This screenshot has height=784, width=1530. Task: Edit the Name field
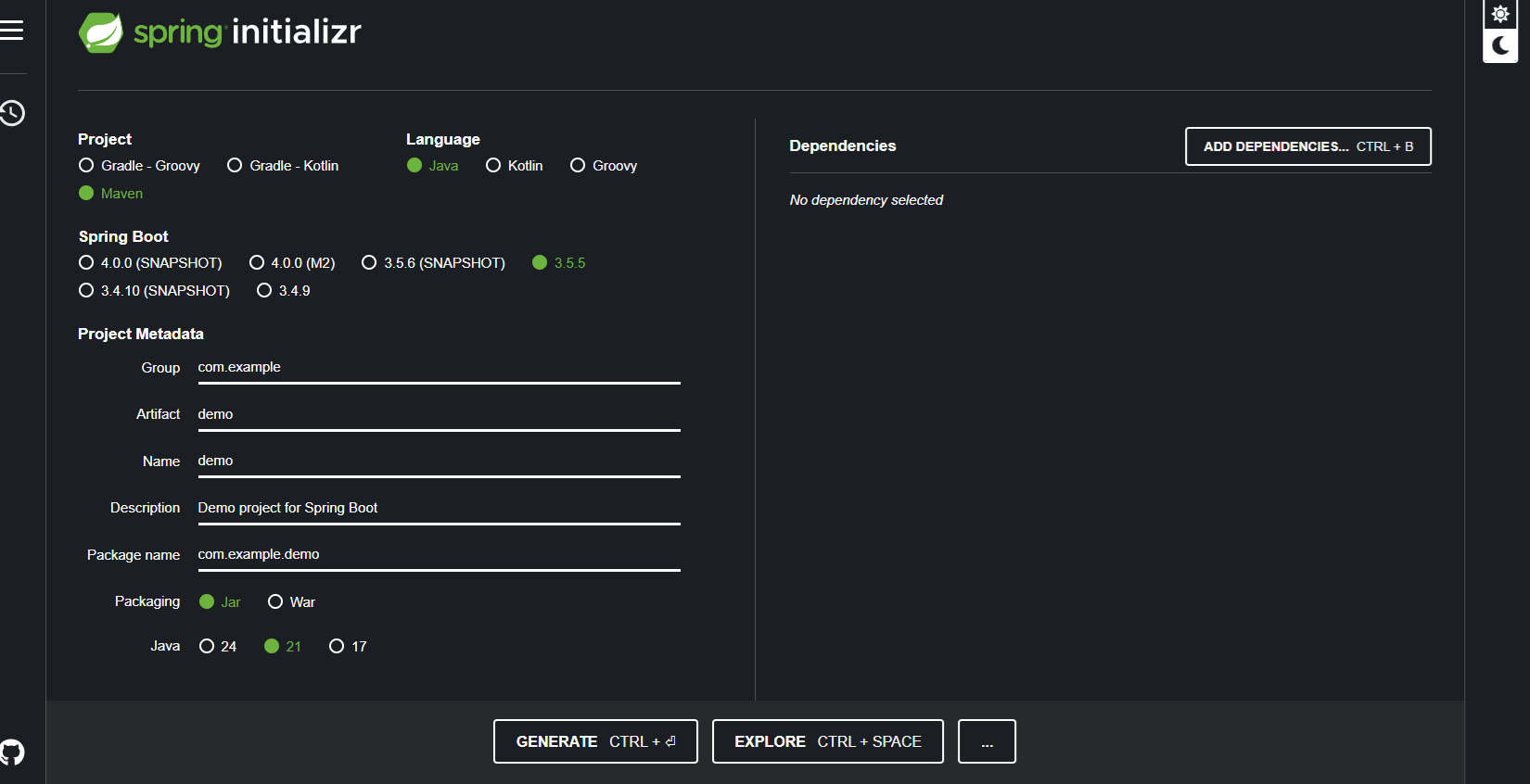click(x=439, y=462)
